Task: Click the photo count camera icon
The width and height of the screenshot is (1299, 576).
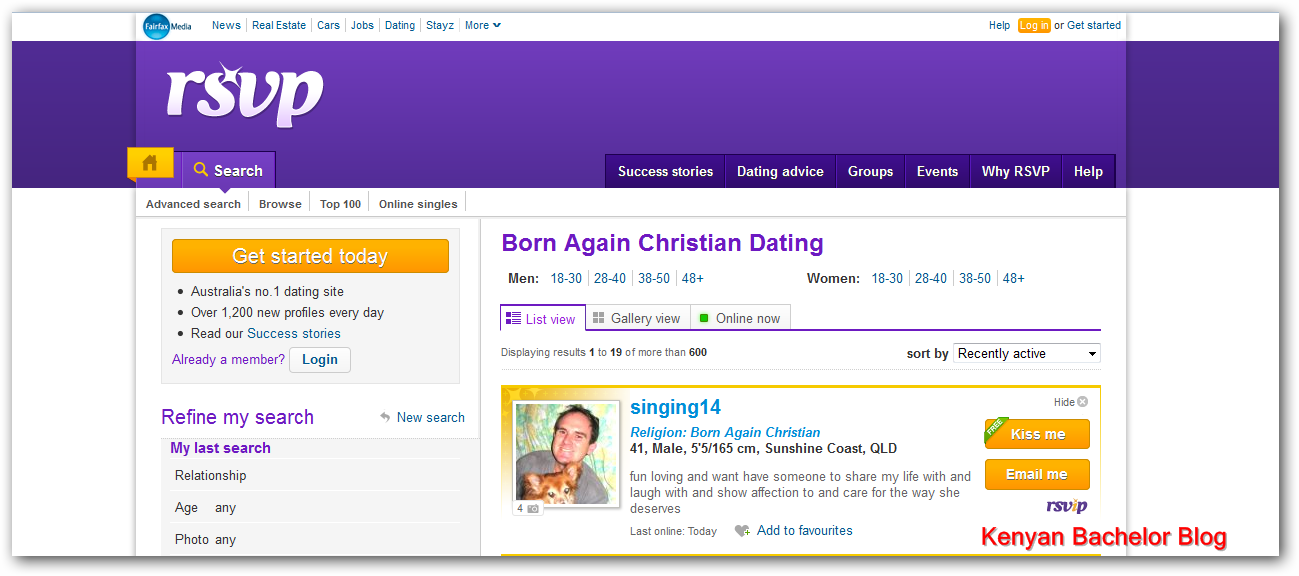Action: pos(533,509)
